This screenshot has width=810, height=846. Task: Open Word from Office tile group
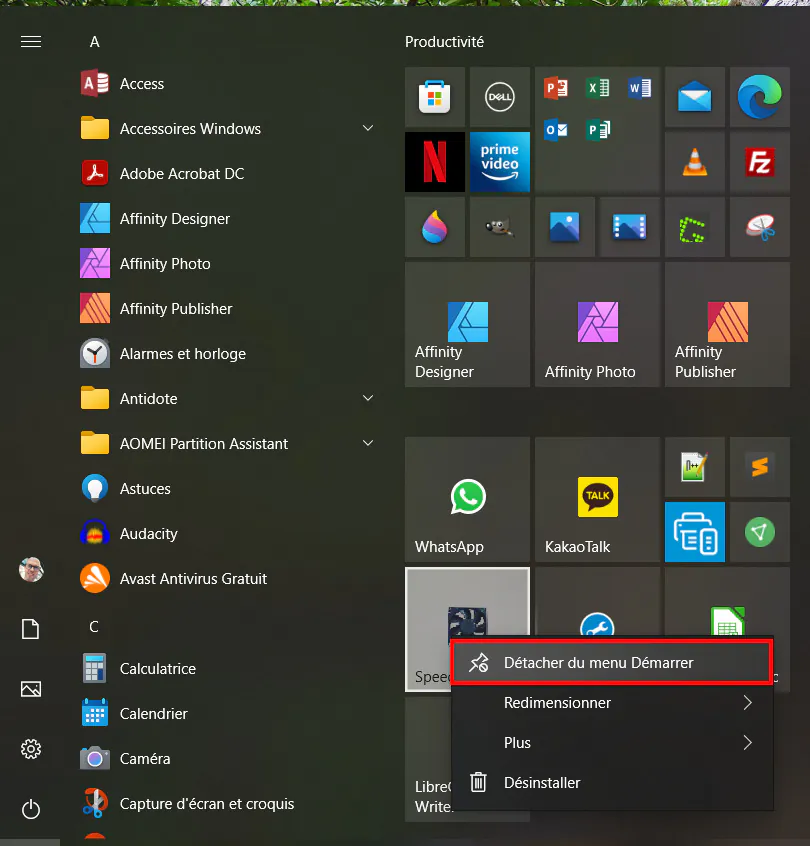click(640, 88)
